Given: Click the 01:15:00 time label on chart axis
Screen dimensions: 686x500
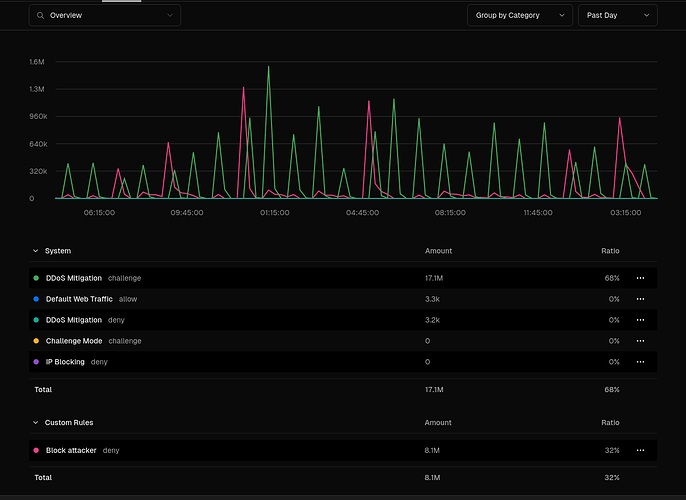Looking at the screenshot, I should click(x=275, y=213).
